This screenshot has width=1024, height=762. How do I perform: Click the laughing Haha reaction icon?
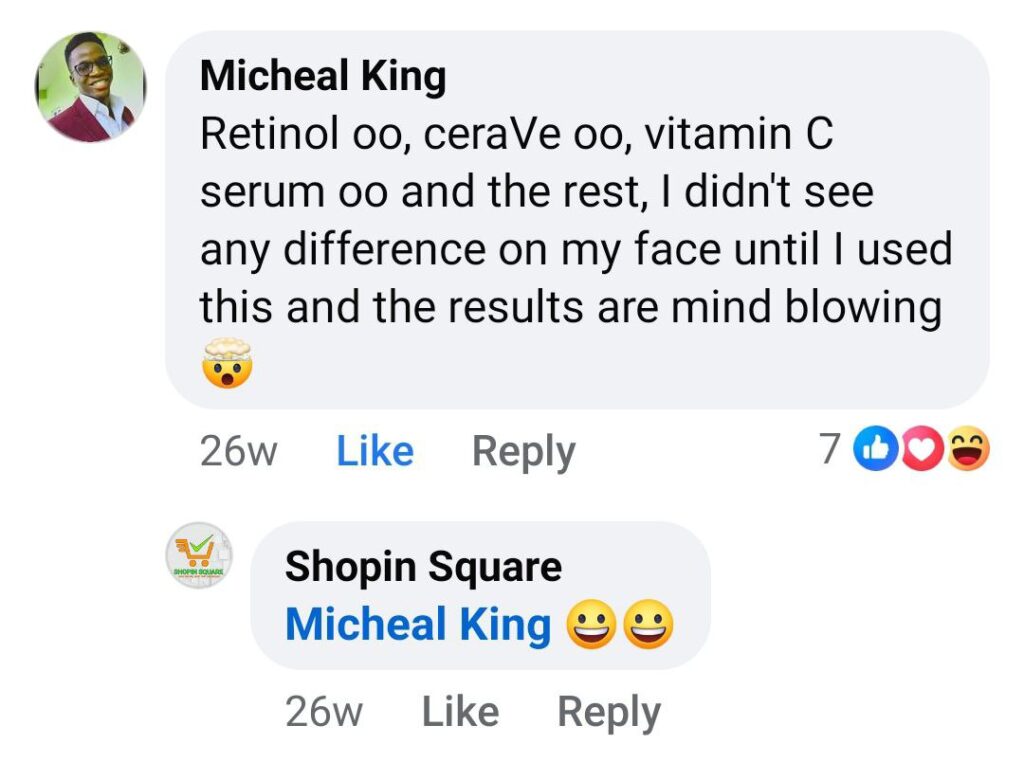click(966, 451)
